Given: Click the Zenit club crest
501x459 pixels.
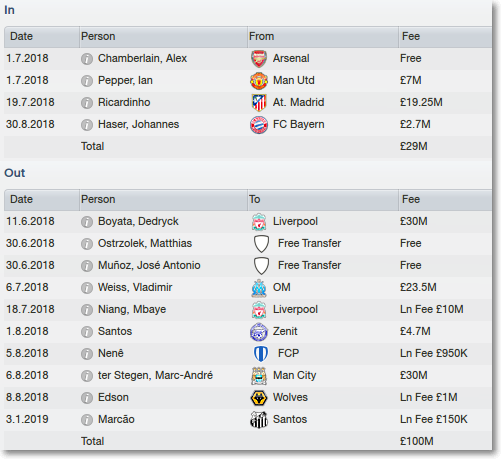Looking at the screenshot, I should pyautogui.click(x=259, y=332).
